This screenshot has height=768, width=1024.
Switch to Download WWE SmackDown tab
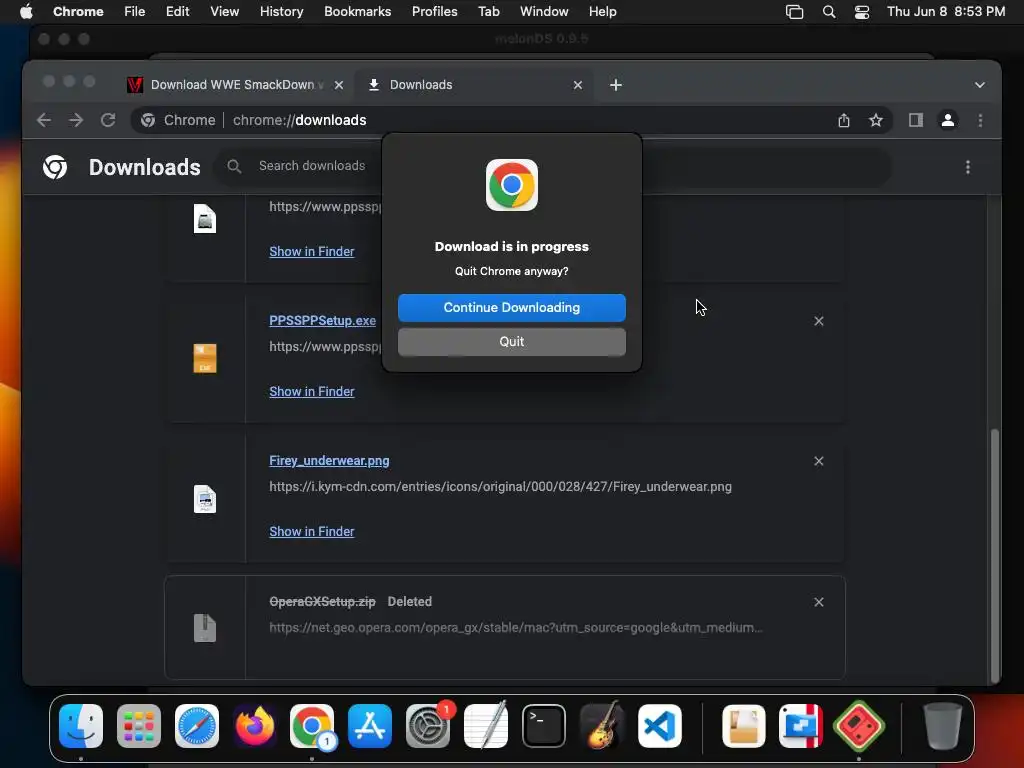coord(232,85)
